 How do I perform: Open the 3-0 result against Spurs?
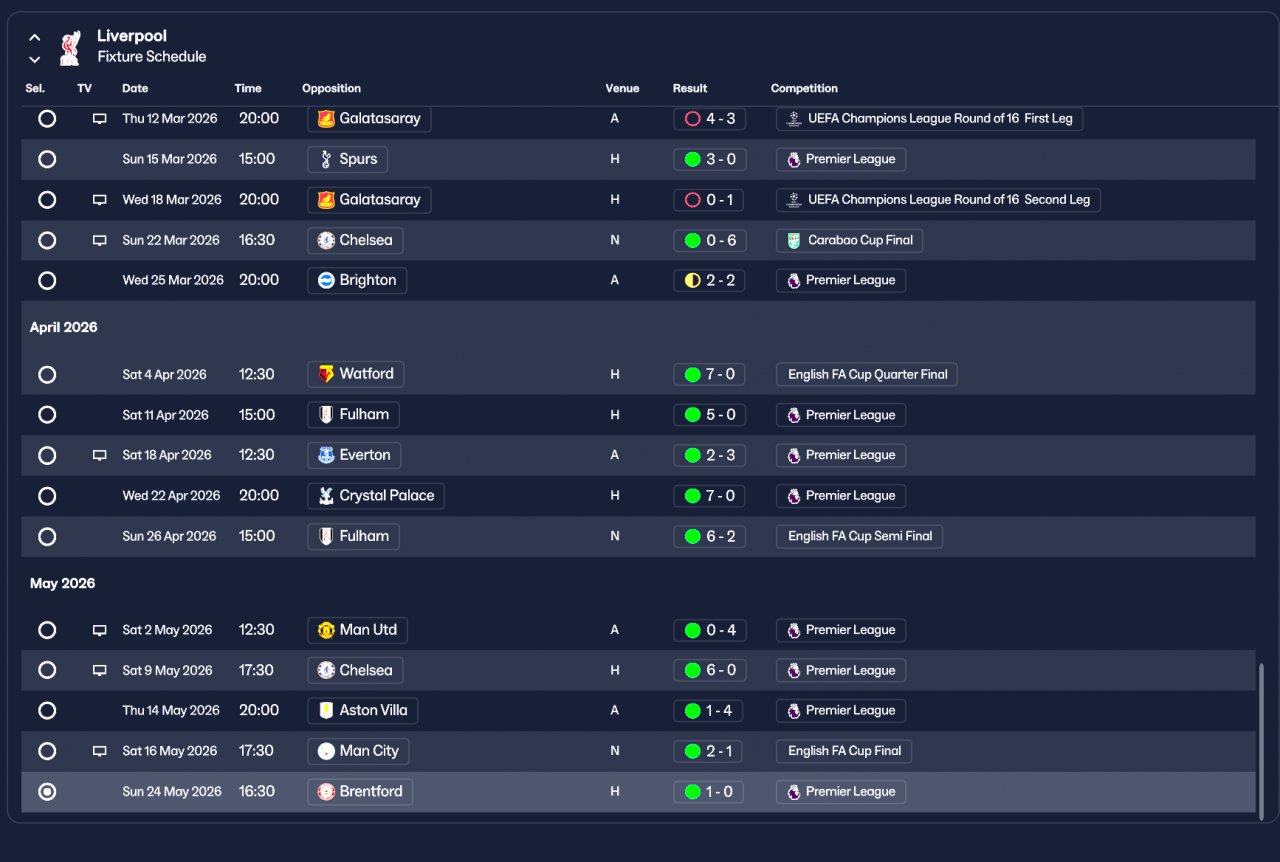pos(709,159)
